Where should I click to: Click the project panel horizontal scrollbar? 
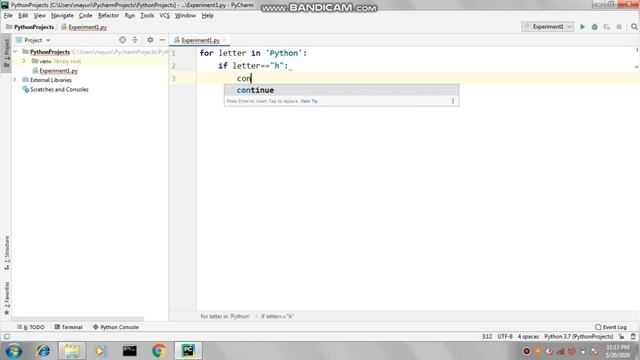point(78,318)
